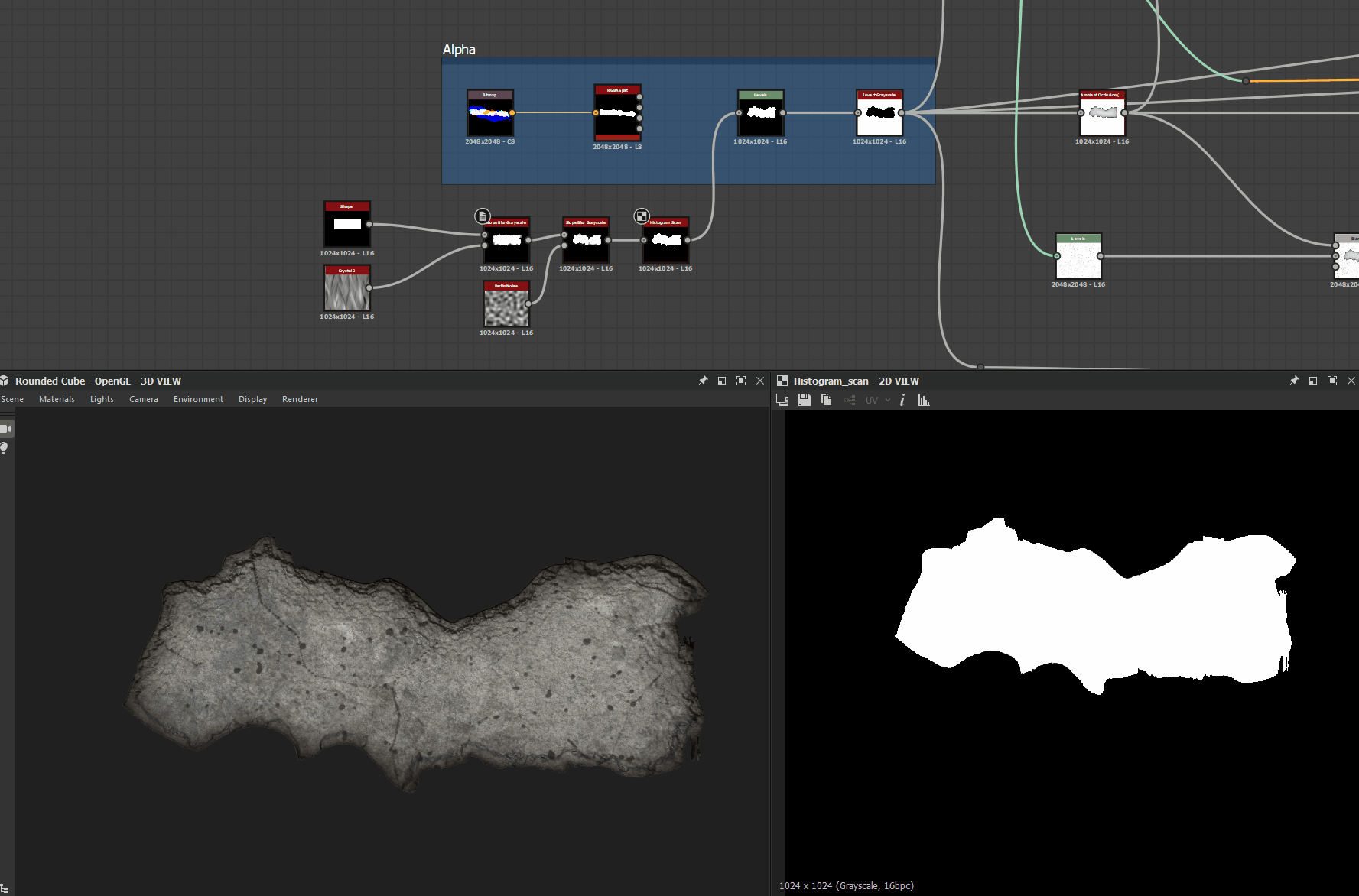The height and width of the screenshot is (896, 1359).
Task: Toggle floating dock for the 2D view panel
Action: pos(1313,381)
